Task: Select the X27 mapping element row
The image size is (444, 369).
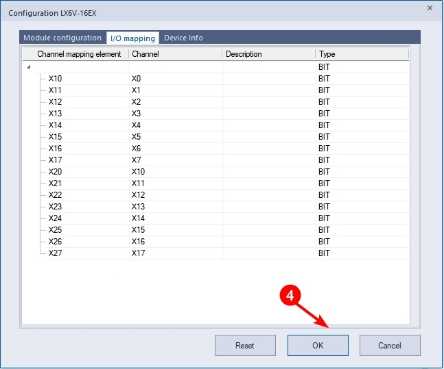Action: pyautogui.click(x=215, y=253)
